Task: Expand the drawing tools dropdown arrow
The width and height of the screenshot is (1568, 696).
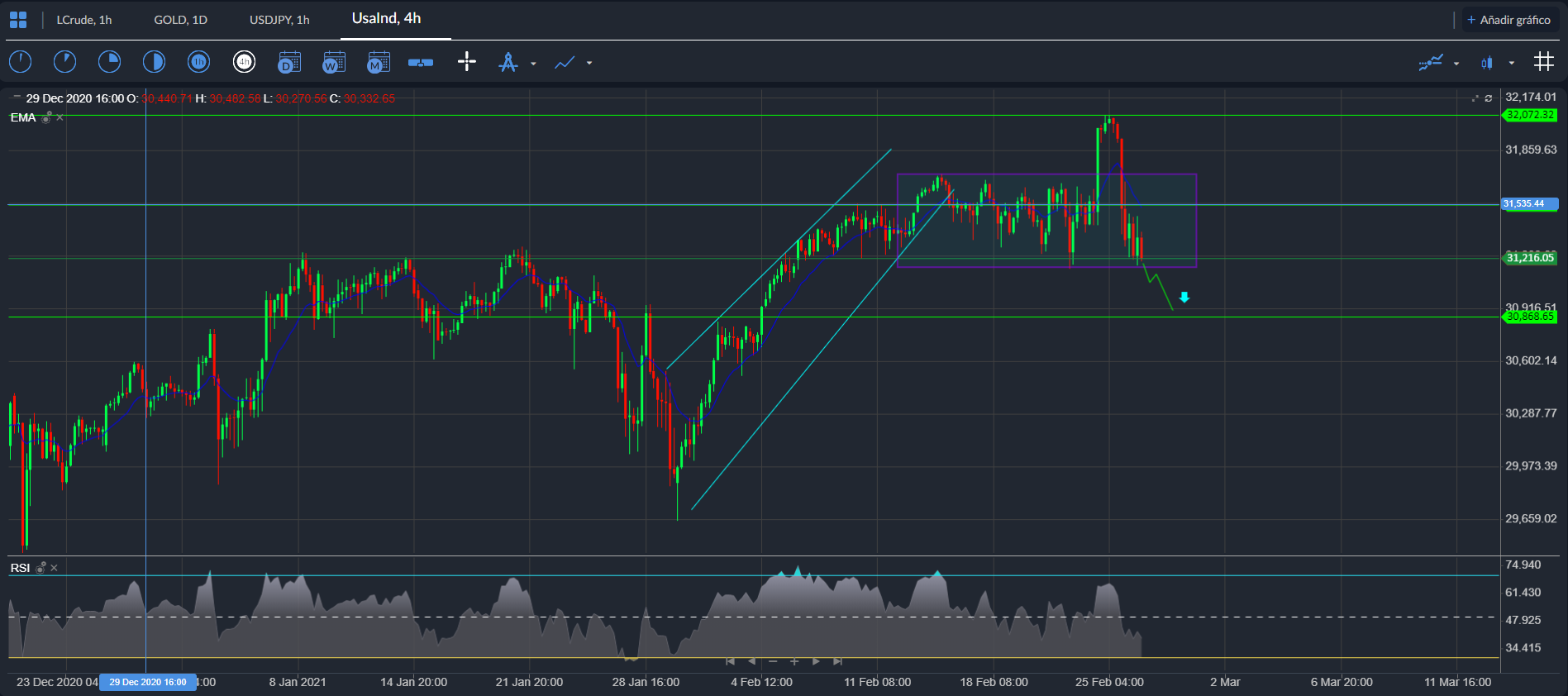Action: point(533,63)
